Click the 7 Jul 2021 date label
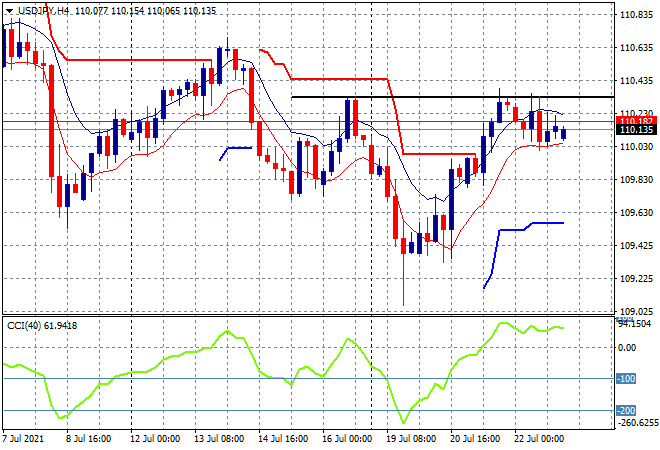Viewport: 660px width, 450px height. tap(23, 439)
